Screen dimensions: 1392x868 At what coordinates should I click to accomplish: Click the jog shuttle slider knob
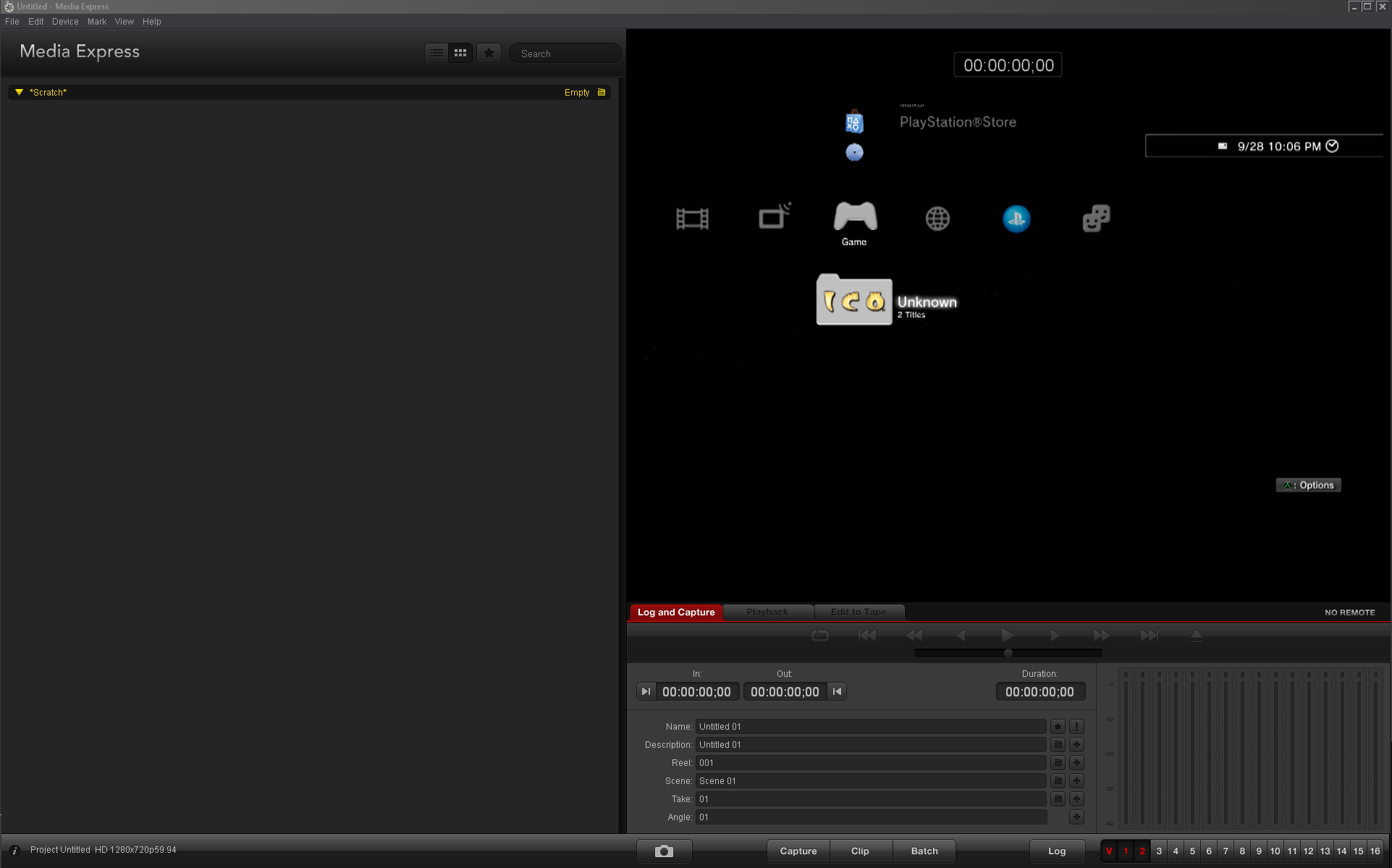click(x=1008, y=653)
